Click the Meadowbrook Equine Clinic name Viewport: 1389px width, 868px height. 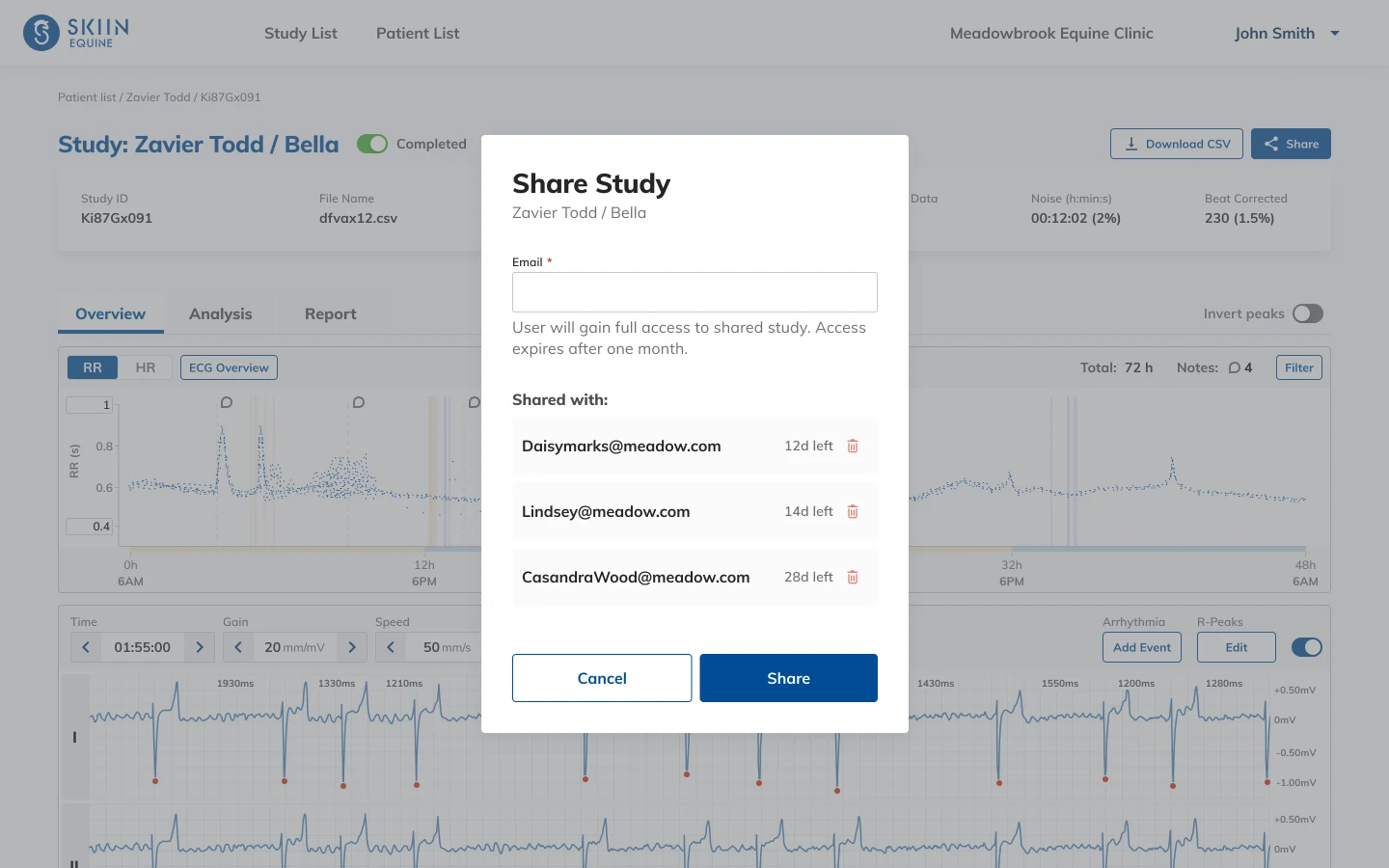[1051, 33]
